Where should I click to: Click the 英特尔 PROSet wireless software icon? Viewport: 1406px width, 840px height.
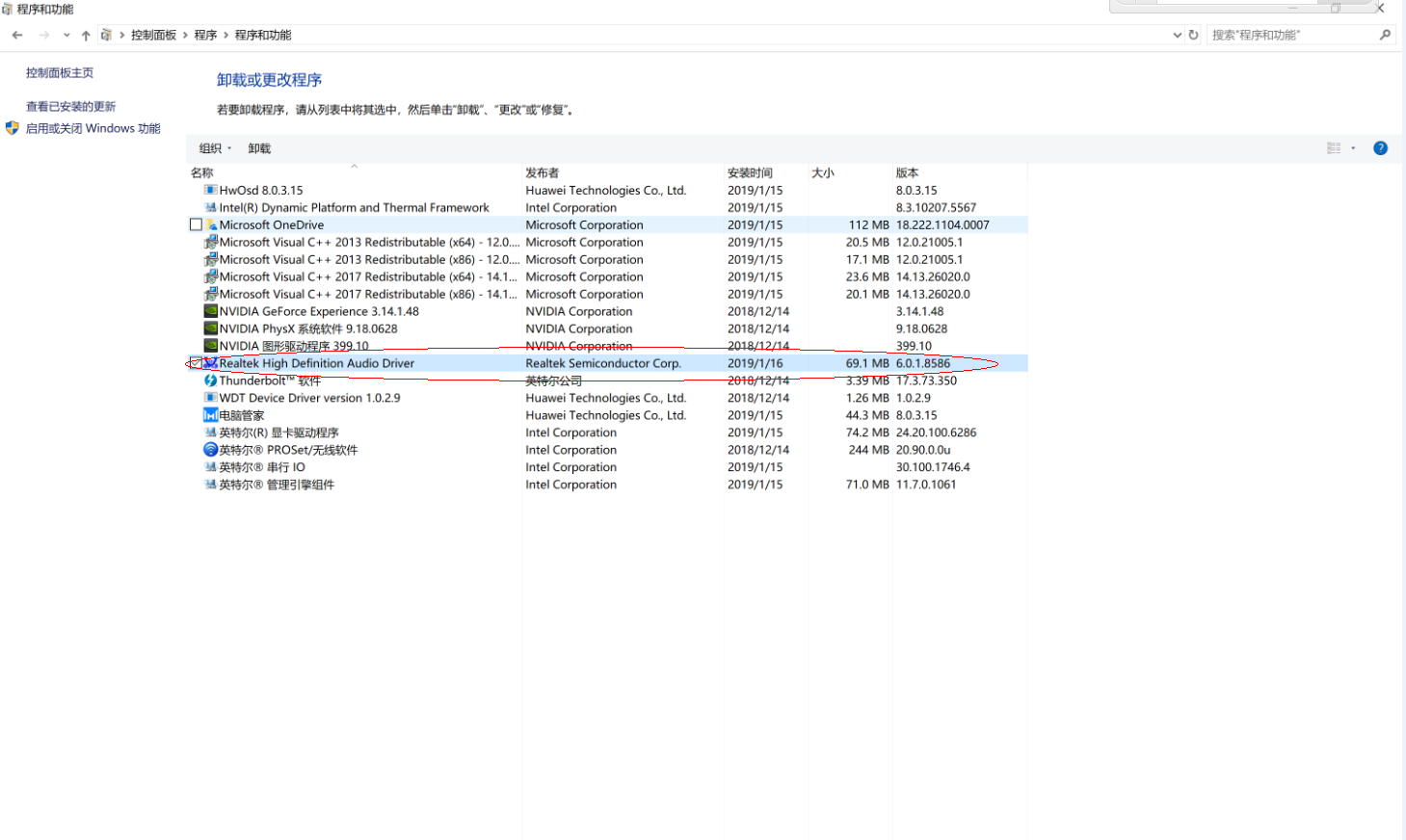pos(210,450)
